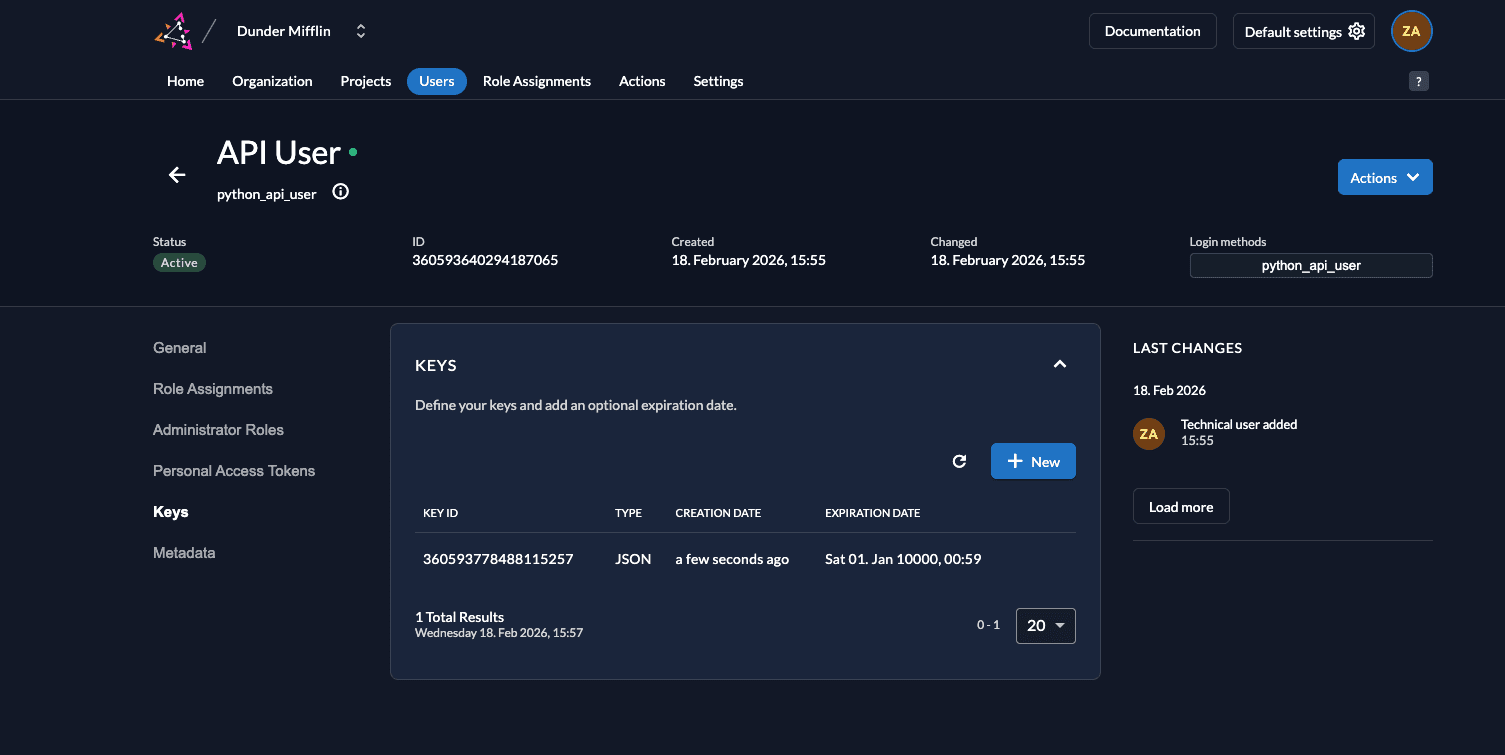This screenshot has width=1505, height=755.
Task: Click the info icon beside python_api_user
Action: 340,192
